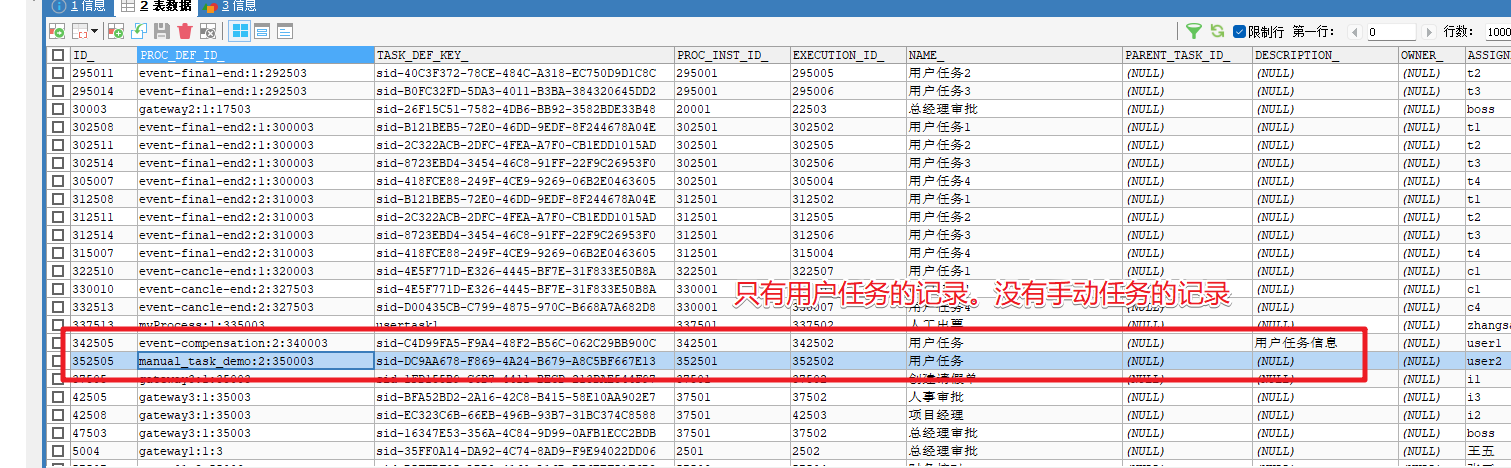
Task: Select assignee cell zhangsa in row 337513
Action: tap(1488, 325)
